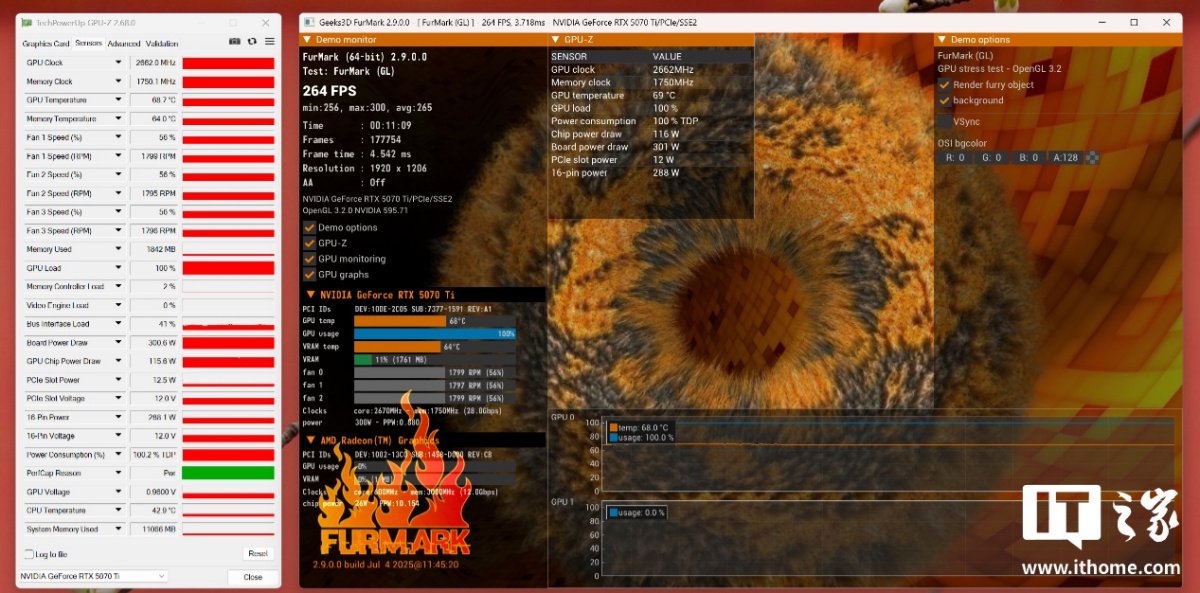Click OSI bgcolor checkered color preview
Screen dimensions: 1200x593
[1093, 157]
